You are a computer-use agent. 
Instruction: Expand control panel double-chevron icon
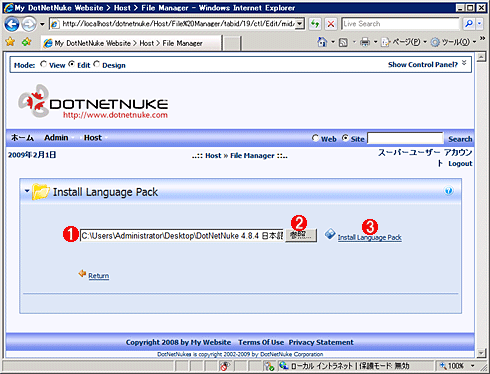[x=464, y=63]
